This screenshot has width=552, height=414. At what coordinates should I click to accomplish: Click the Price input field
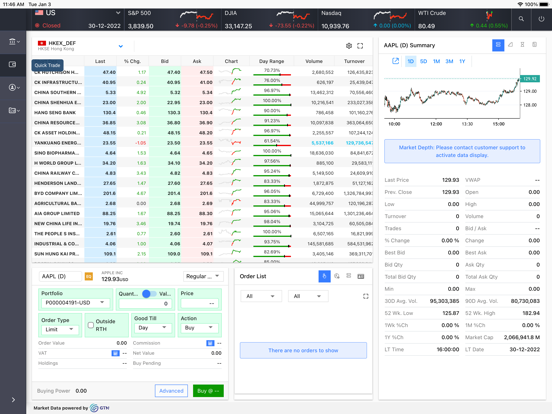point(199,303)
